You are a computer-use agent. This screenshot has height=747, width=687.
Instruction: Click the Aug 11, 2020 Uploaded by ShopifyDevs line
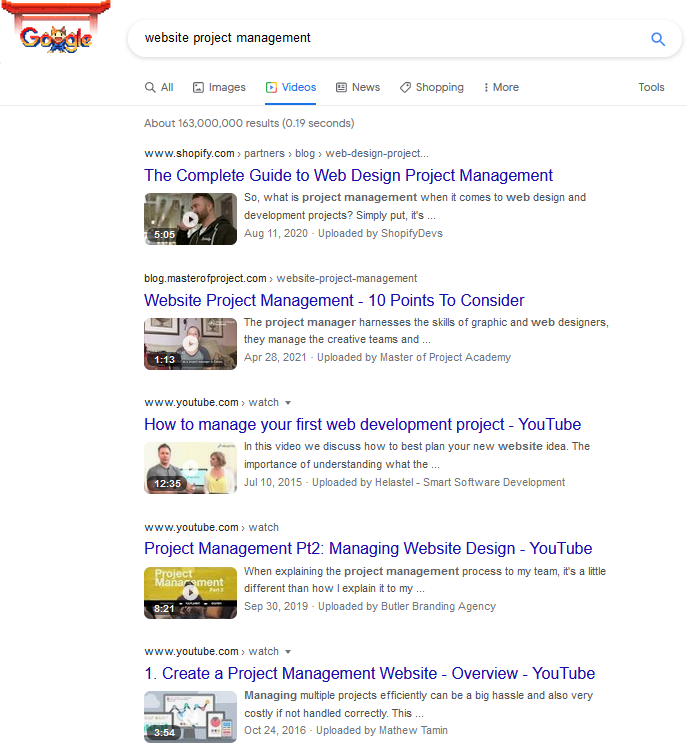tap(344, 233)
